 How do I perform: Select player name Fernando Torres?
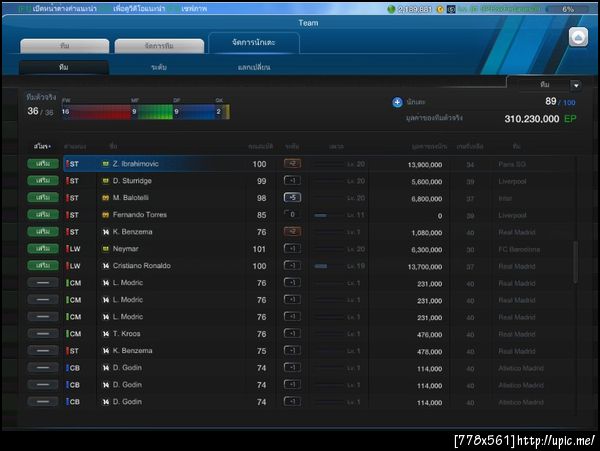[140, 215]
